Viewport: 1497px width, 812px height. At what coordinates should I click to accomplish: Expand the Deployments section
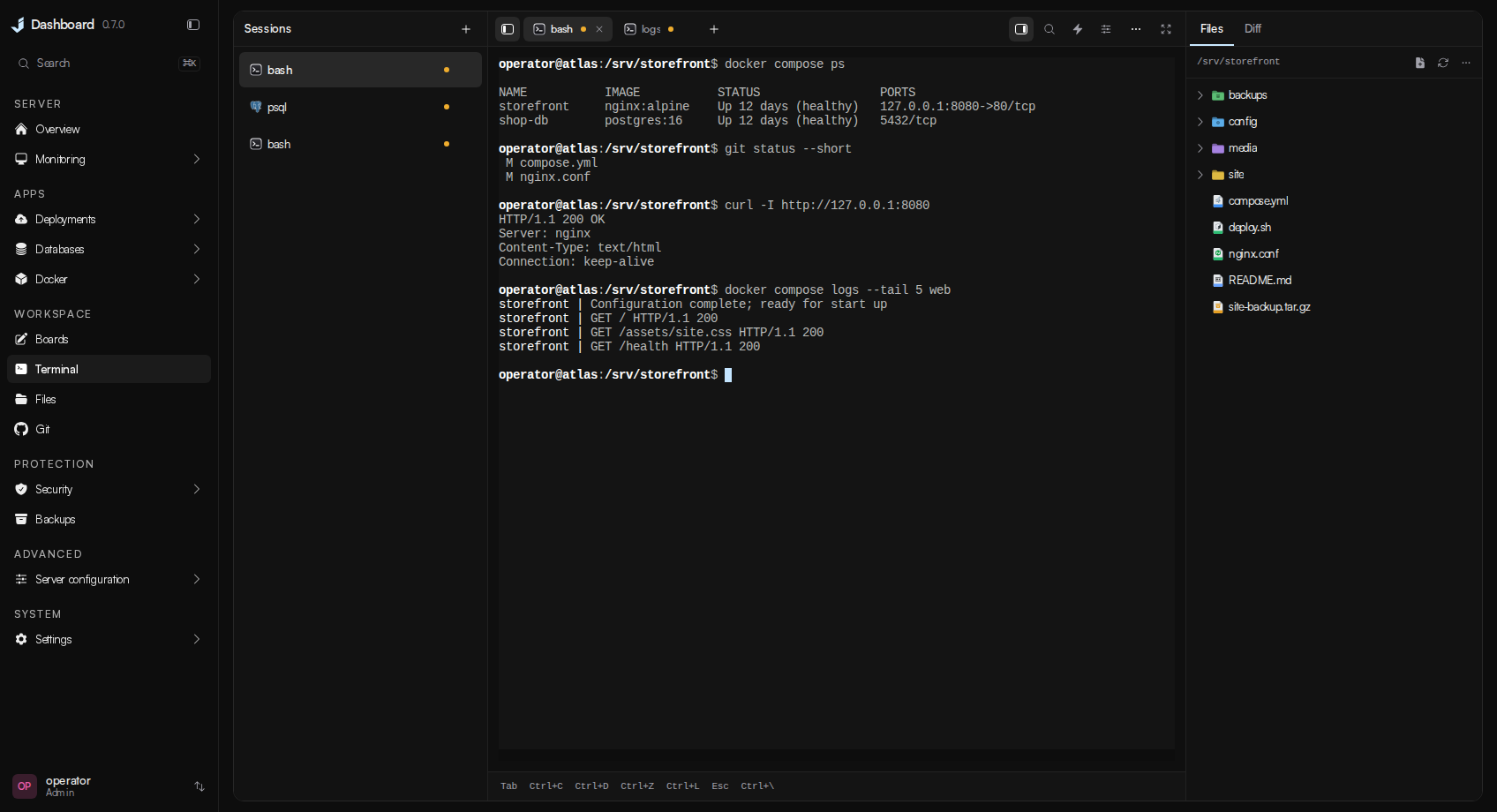click(x=109, y=220)
